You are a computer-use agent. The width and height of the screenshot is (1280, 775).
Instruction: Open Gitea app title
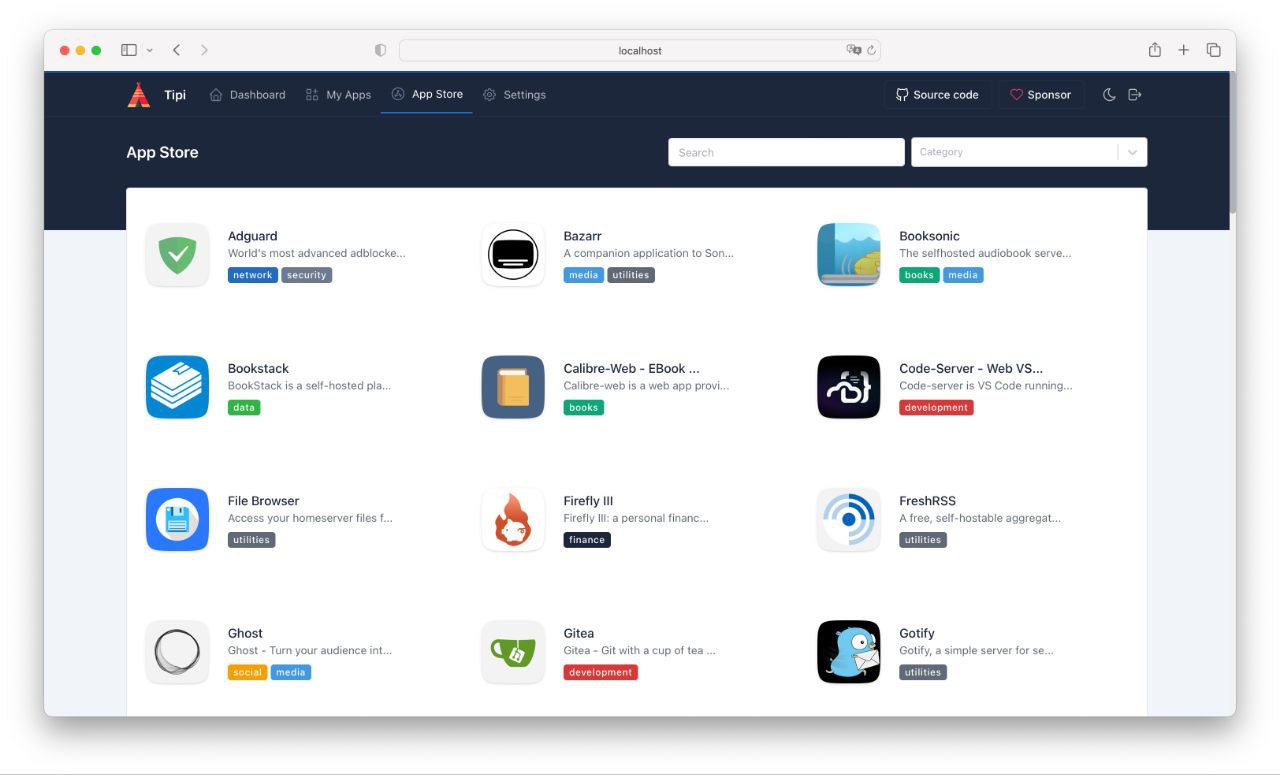tap(579, 633)
